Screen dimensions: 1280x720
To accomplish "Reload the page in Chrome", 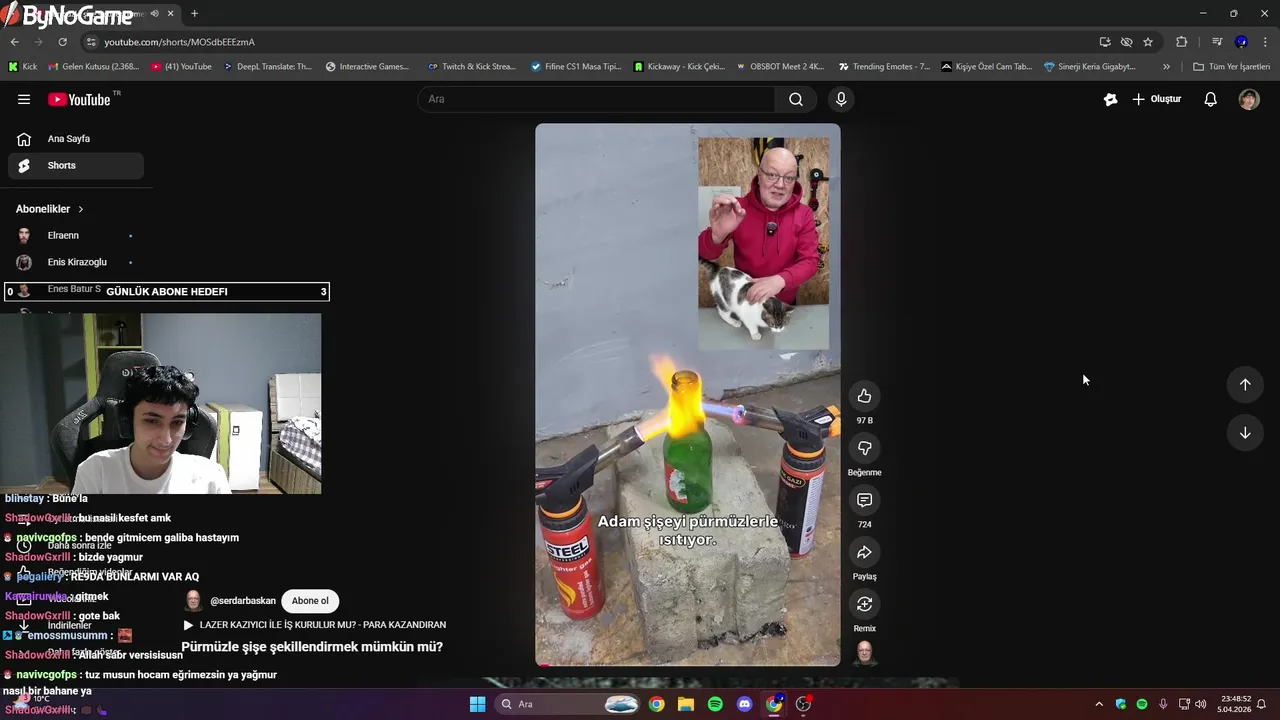I will pos(62,42).
